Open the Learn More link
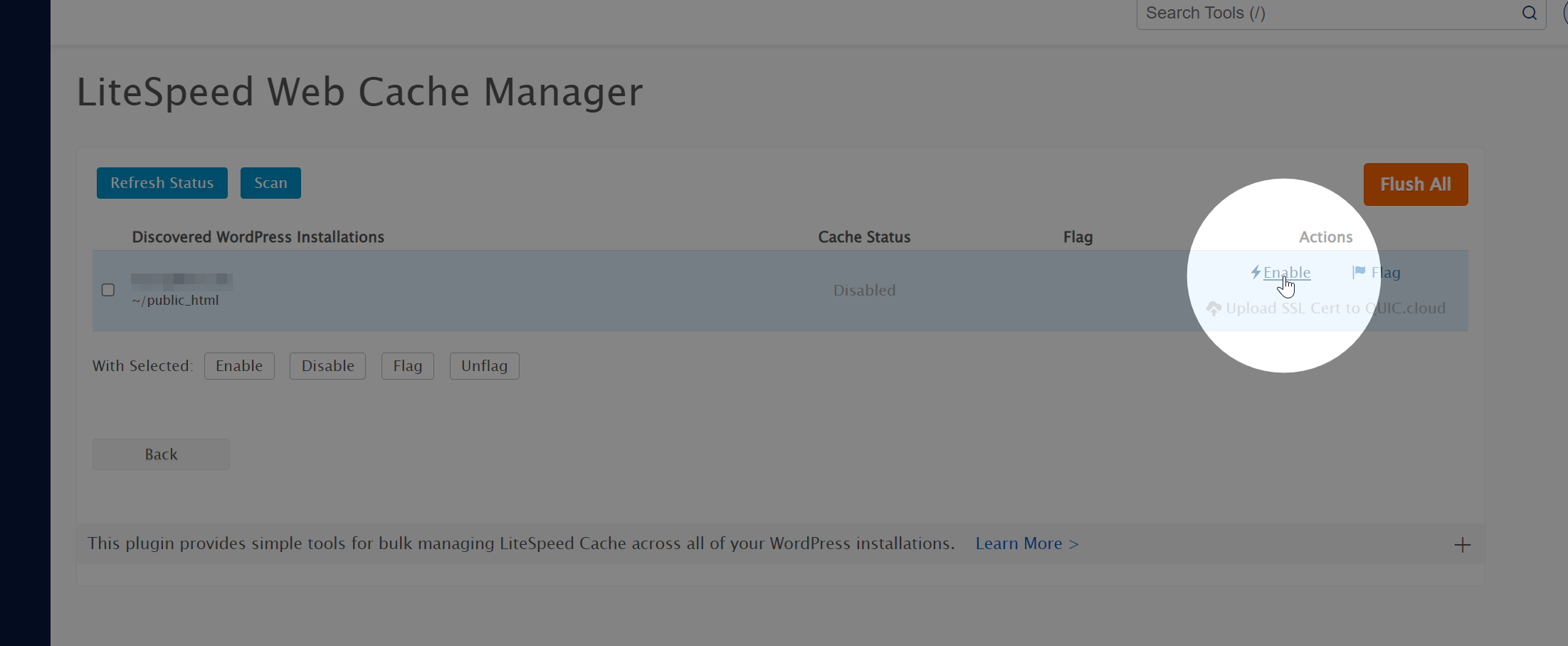The height and width of the screenshot is (646, 1568). point(1027,543)
